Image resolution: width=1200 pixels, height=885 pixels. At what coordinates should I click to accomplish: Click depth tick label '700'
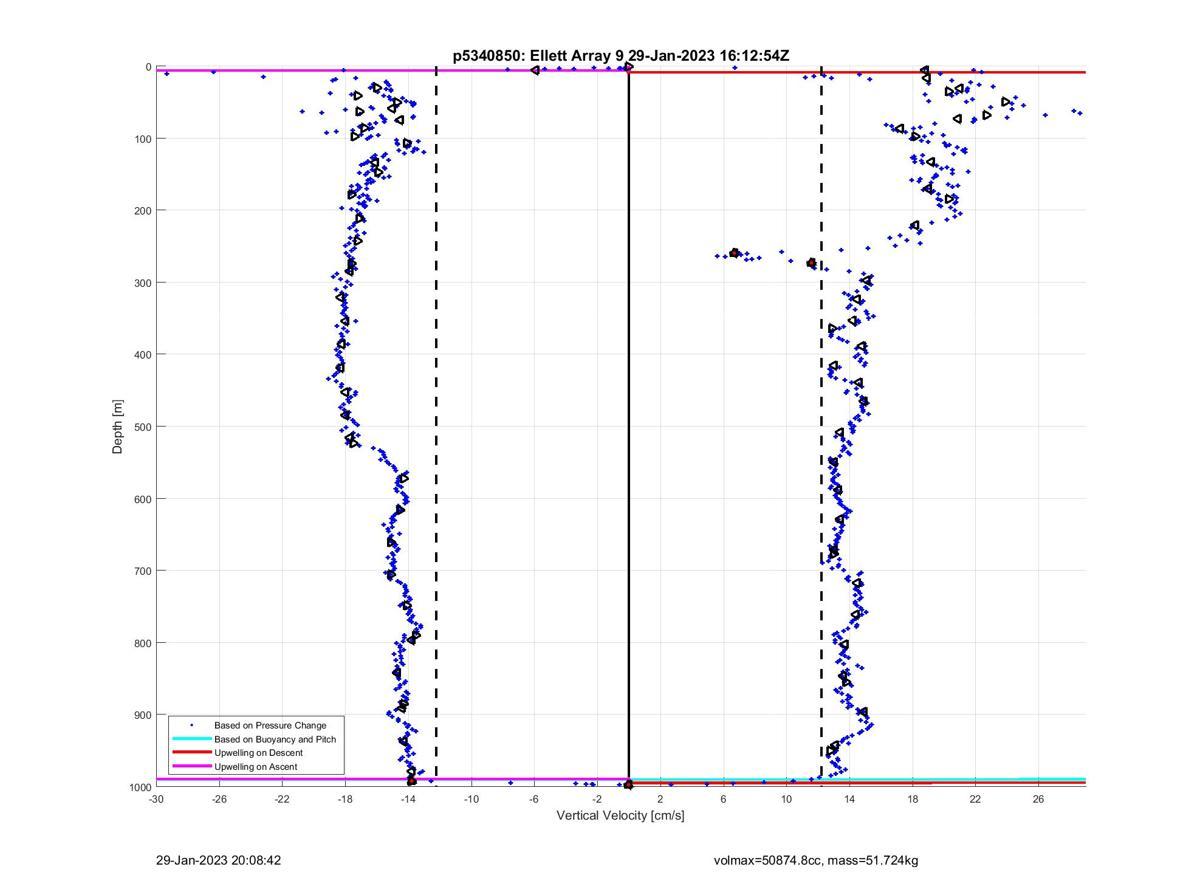click(x=142, y=571)
